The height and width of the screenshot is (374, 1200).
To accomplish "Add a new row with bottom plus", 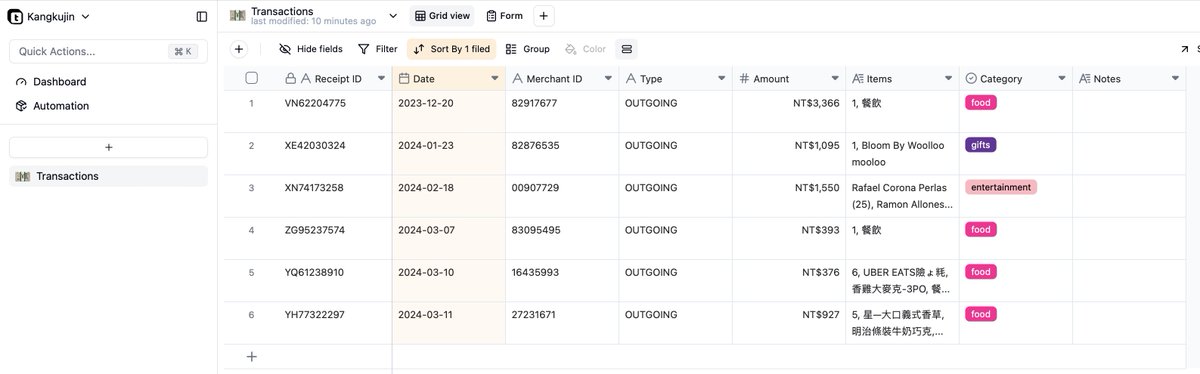I will [251, 356].
